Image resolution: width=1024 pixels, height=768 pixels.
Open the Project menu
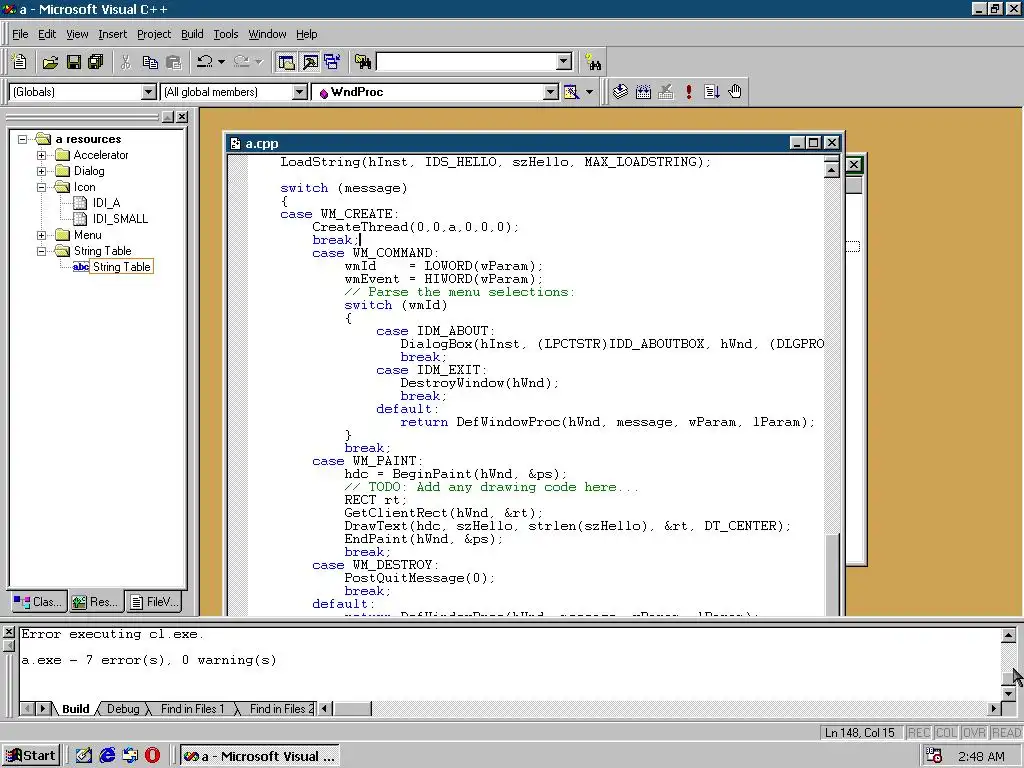tap(154, 34)
